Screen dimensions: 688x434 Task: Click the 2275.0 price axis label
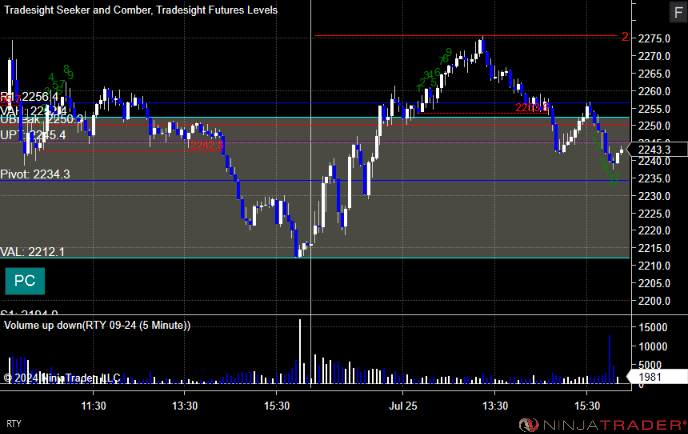[x=654, y=39]
